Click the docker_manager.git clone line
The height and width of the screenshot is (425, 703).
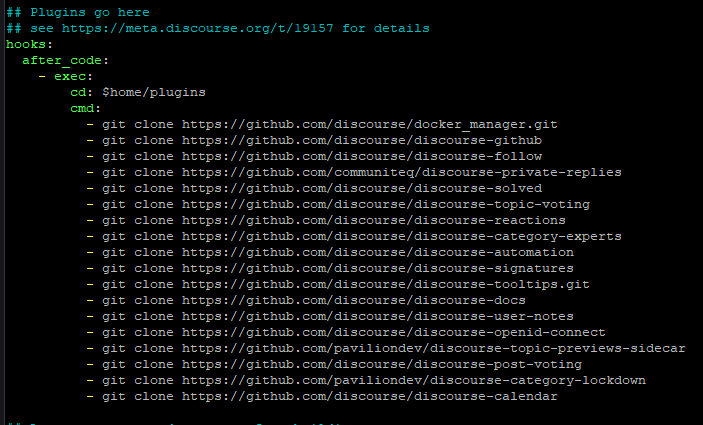[322, 124]
